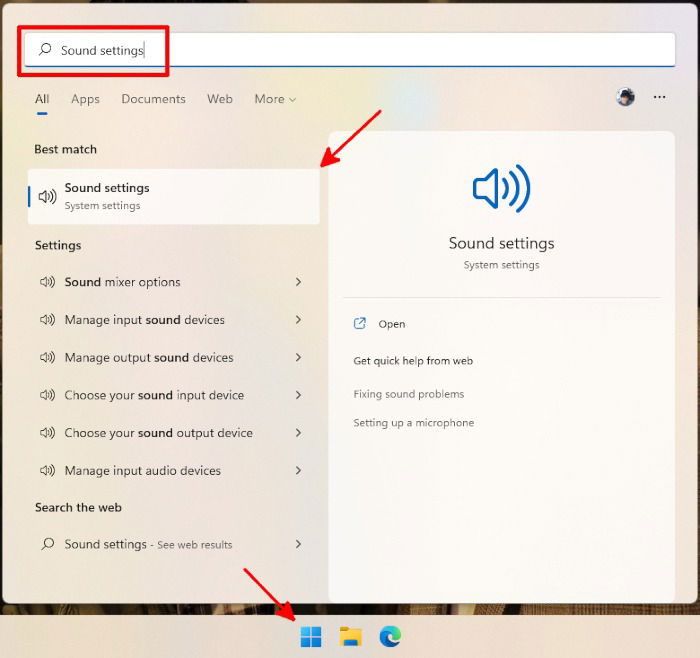This screenshot has height=658, width=700.
Task: Click speaker icon beside Choose your sound input device
Action: (47, 395)
